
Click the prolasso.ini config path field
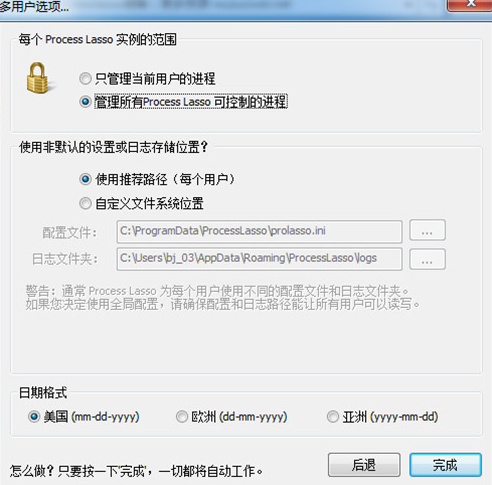click(259, 231)
